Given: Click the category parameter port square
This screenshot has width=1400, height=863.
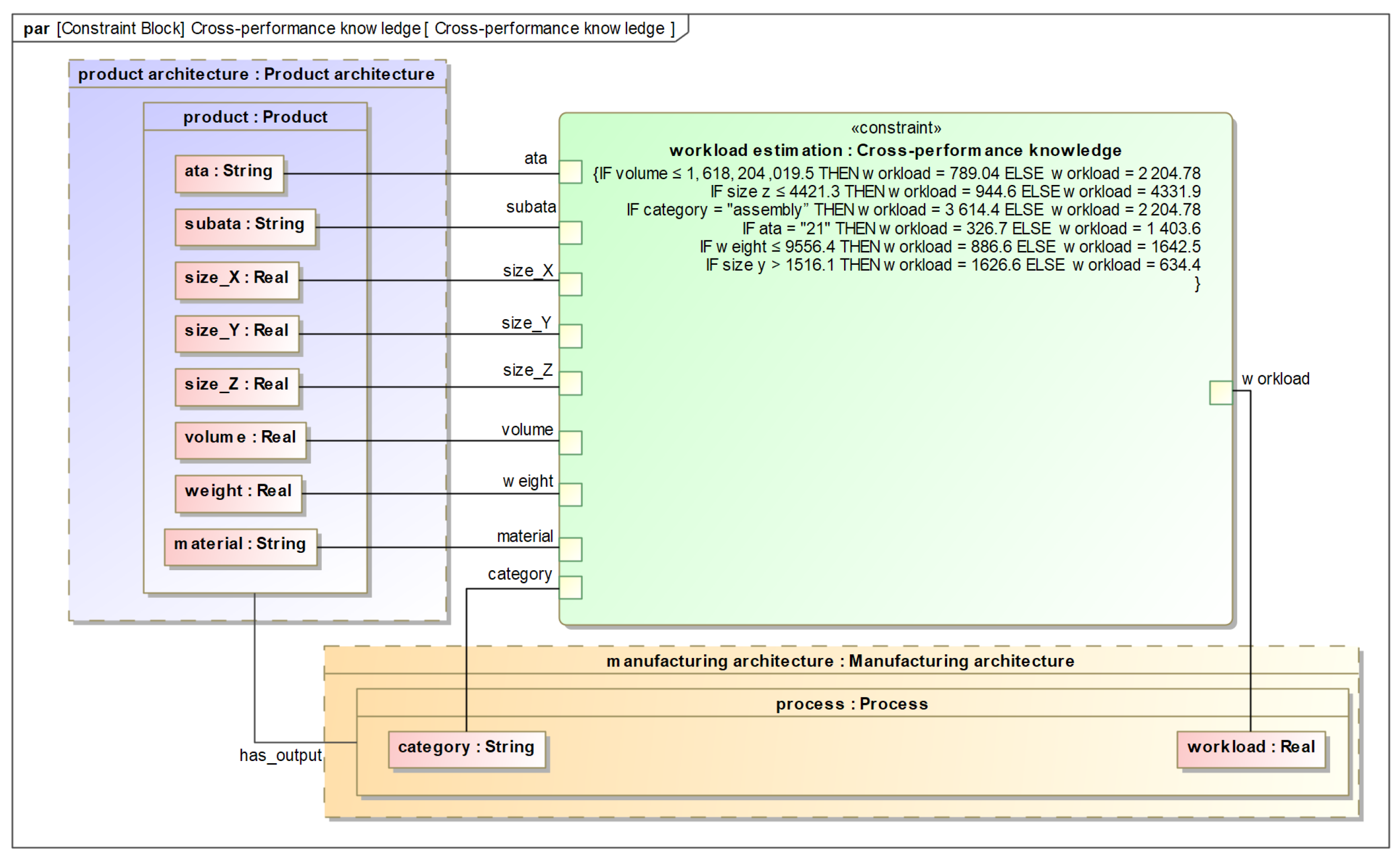Looking at the screenshot, I should tap(570, 587).
